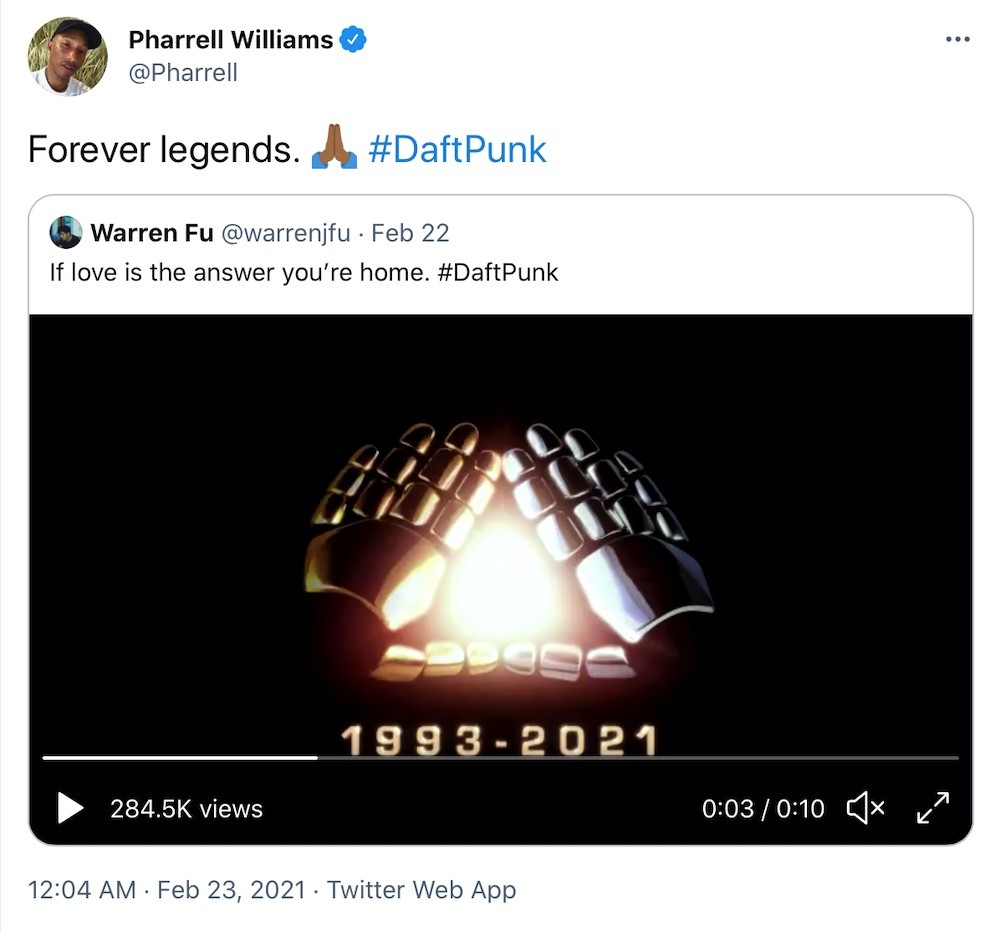Unmute the video sound
This screenshot has width=1000, height=931.
coord(865,808)
